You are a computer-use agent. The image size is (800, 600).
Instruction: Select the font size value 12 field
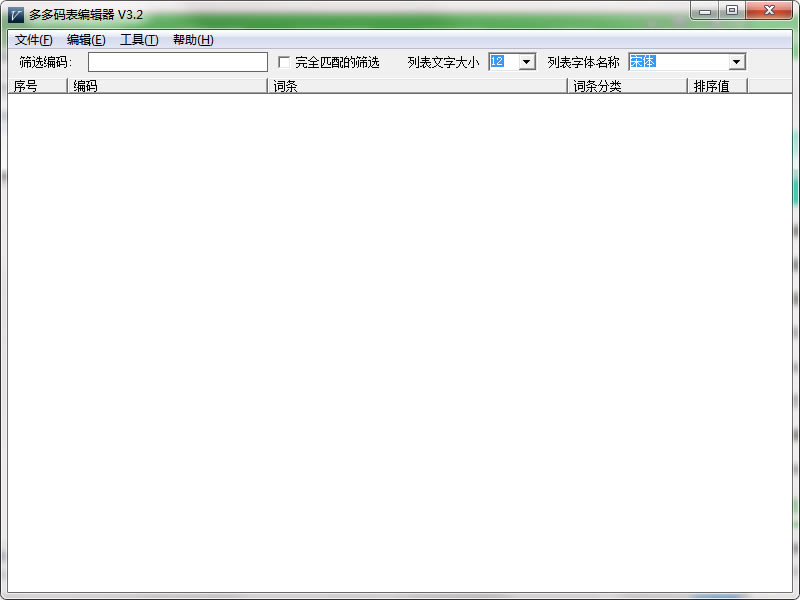tap(504, 62)
